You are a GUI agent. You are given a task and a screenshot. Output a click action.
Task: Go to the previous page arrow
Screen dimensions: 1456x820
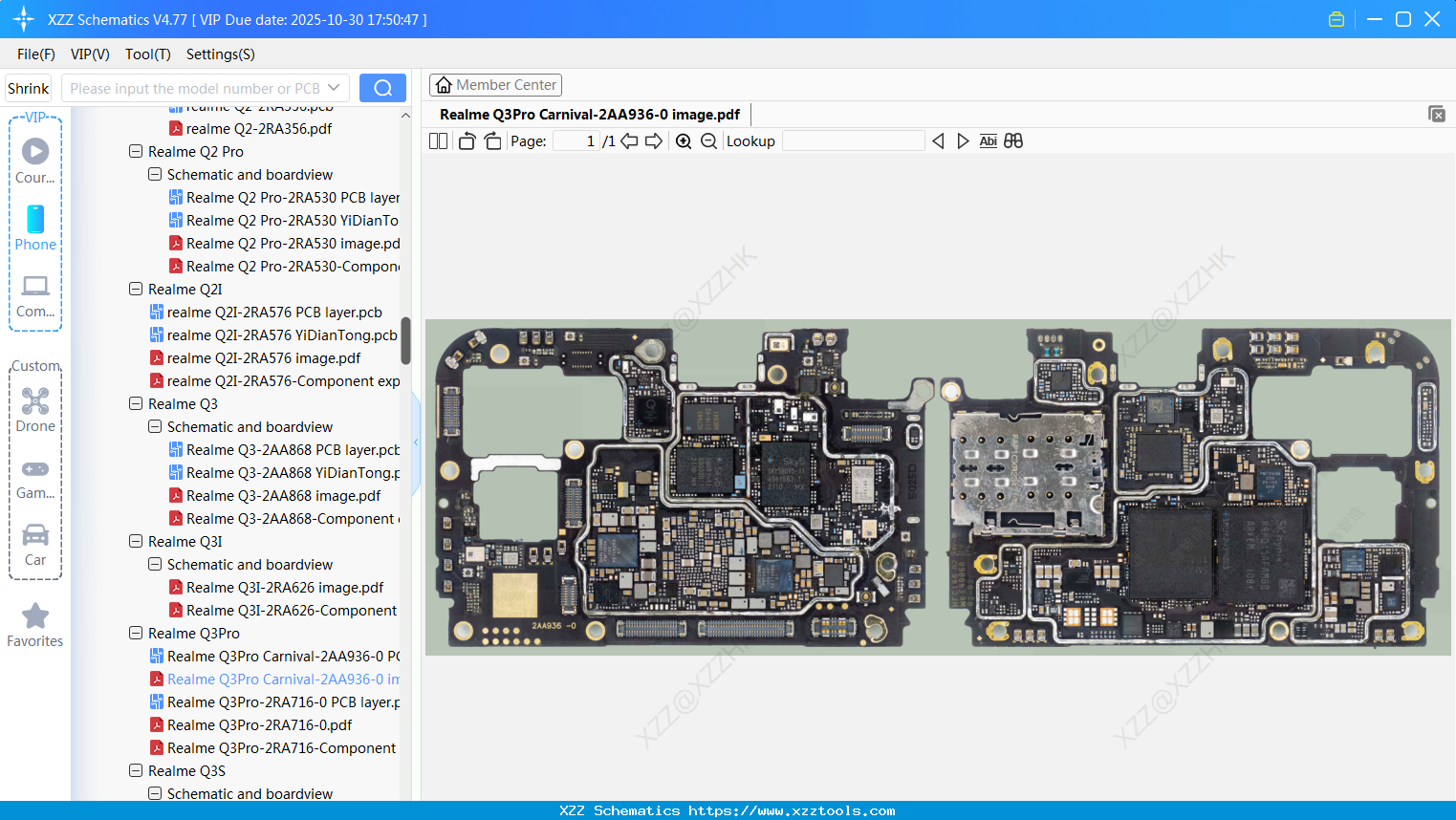point(629,141)
